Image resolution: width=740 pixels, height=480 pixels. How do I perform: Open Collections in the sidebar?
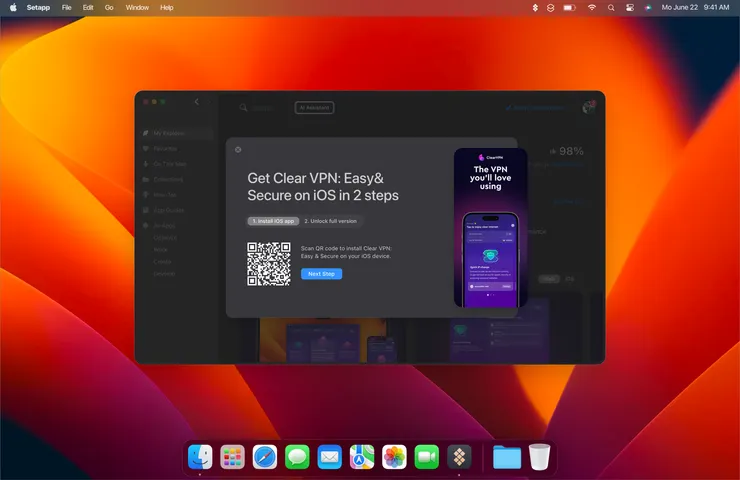click(163, 179)
